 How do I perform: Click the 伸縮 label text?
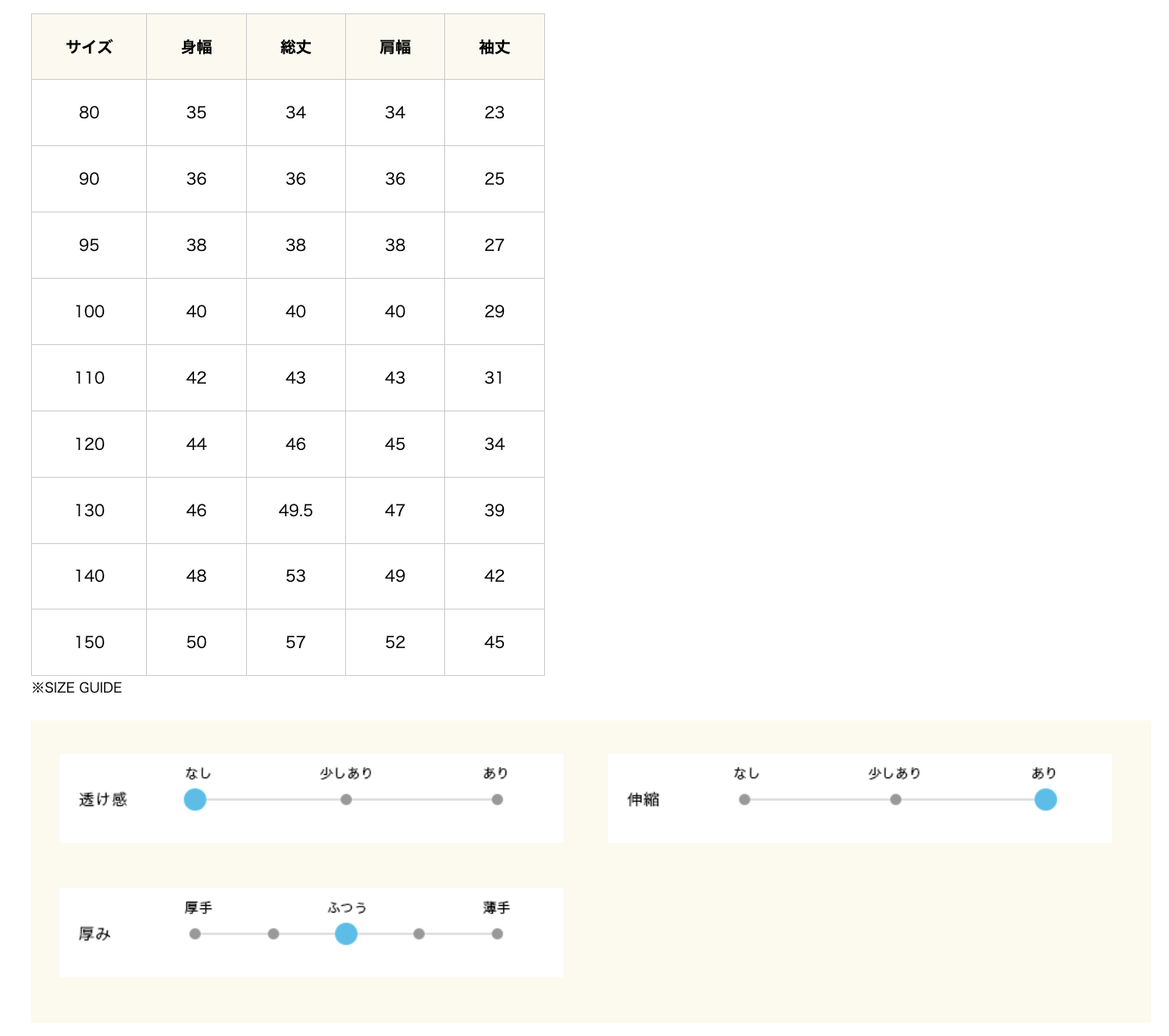(x=643, y=799)
